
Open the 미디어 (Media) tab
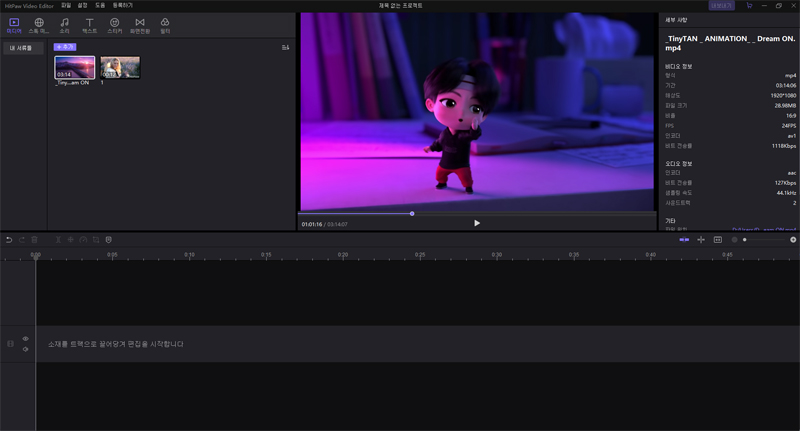[14, 26]
